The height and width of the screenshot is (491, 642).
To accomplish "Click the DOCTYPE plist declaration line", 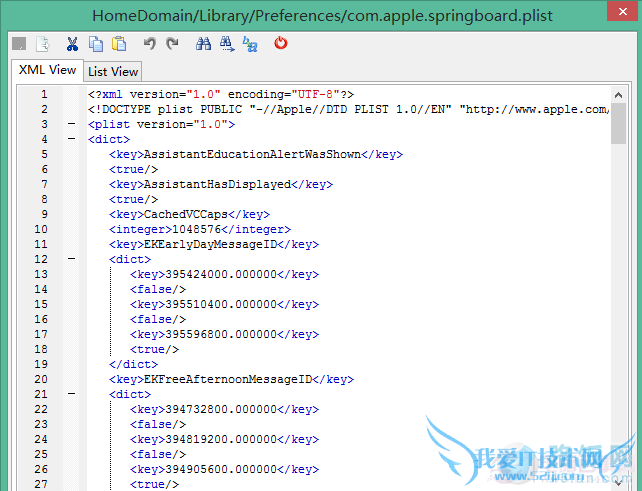I will [348, 109].
